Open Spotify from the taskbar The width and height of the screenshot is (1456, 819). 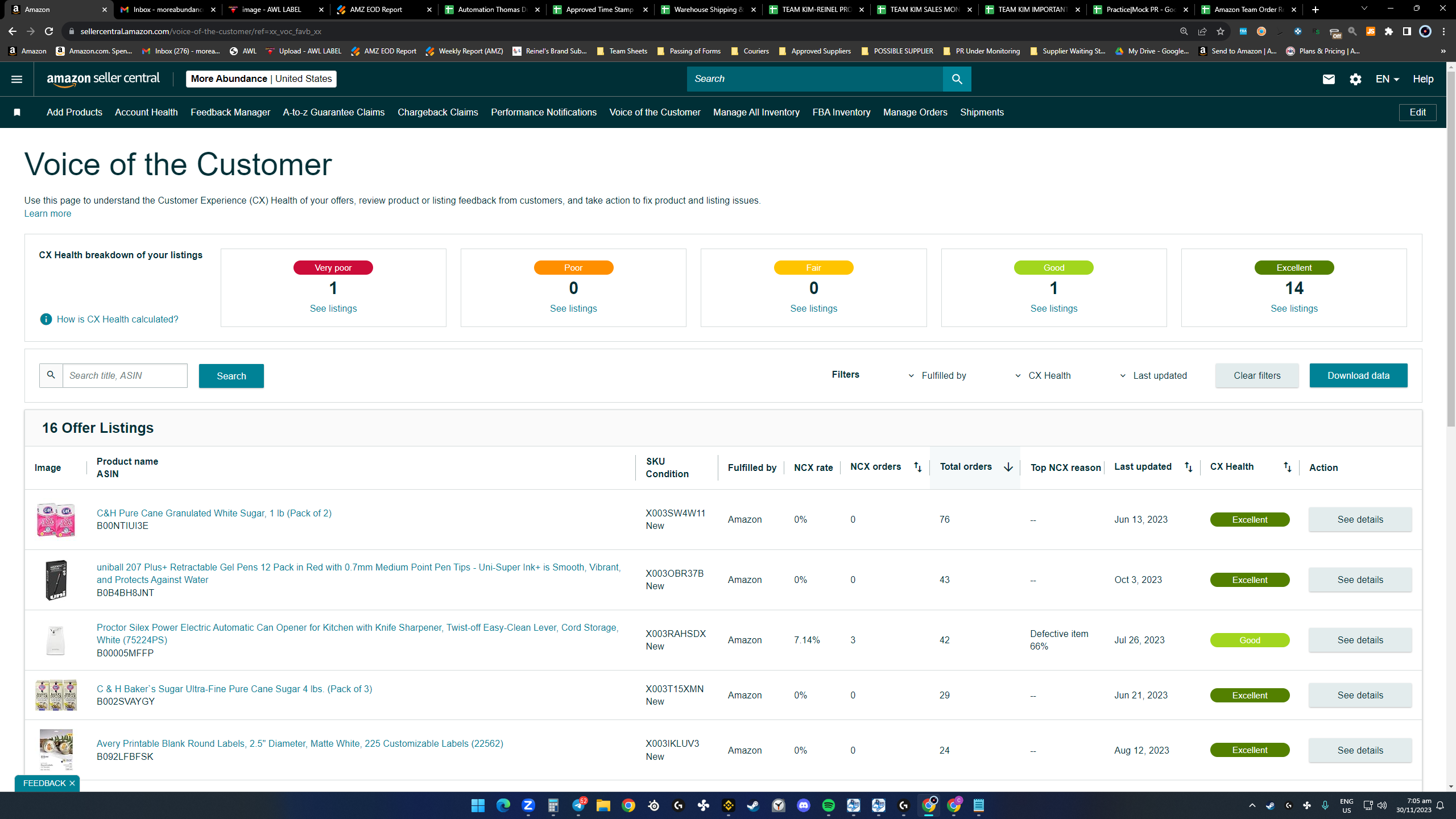pyautogui.click(x=829, y=805)
